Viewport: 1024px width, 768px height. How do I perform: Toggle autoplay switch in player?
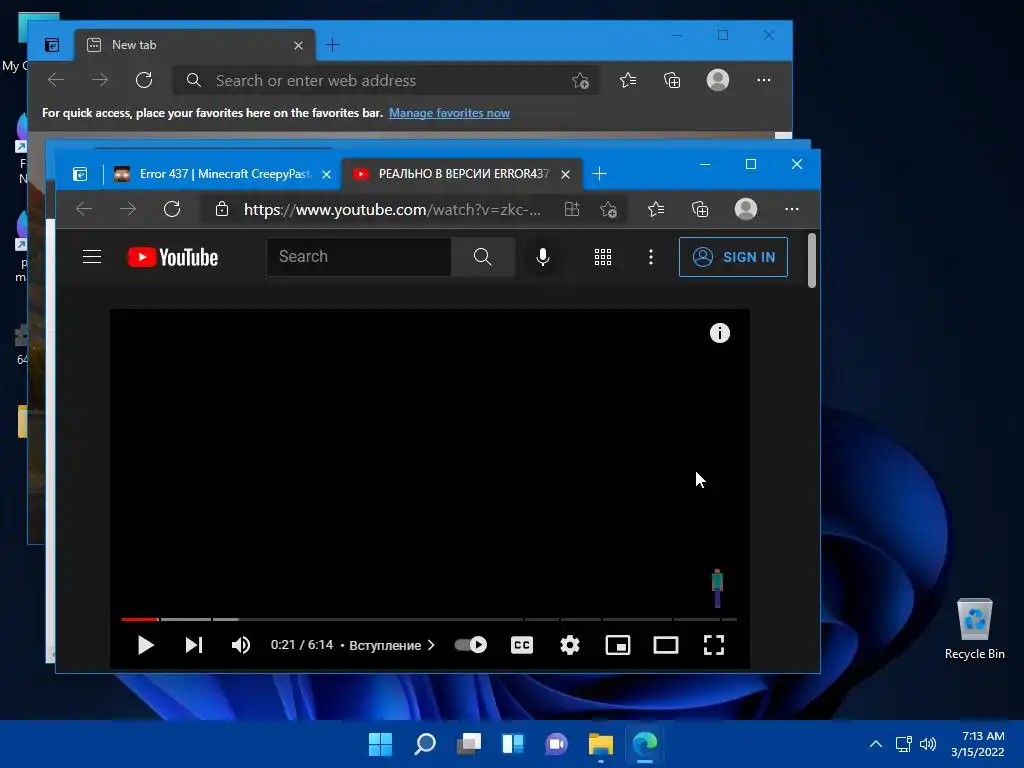(471, 645)
